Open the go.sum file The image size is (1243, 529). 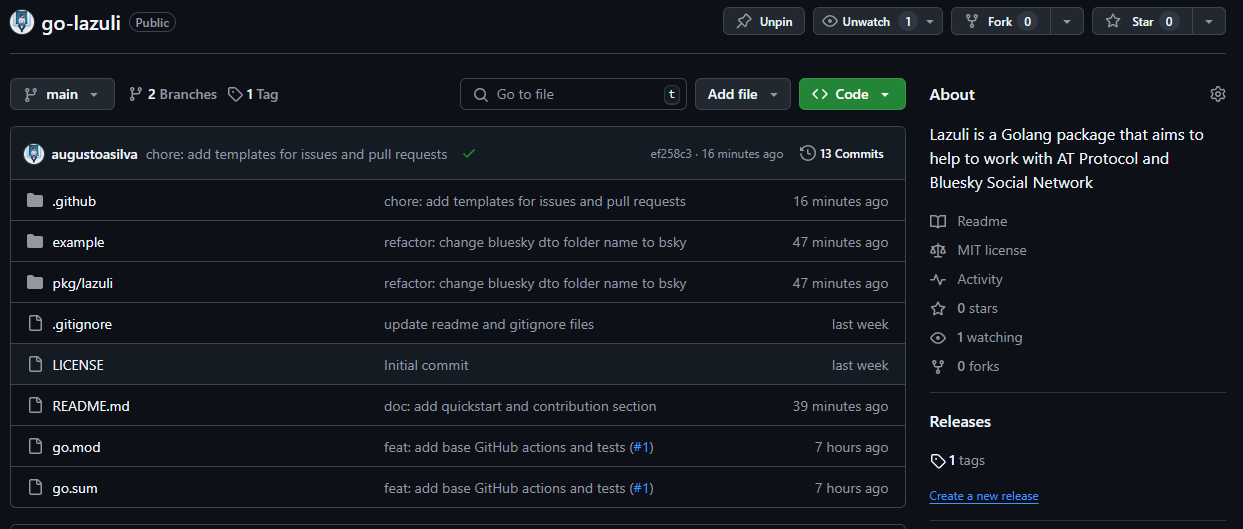[75, 488]
